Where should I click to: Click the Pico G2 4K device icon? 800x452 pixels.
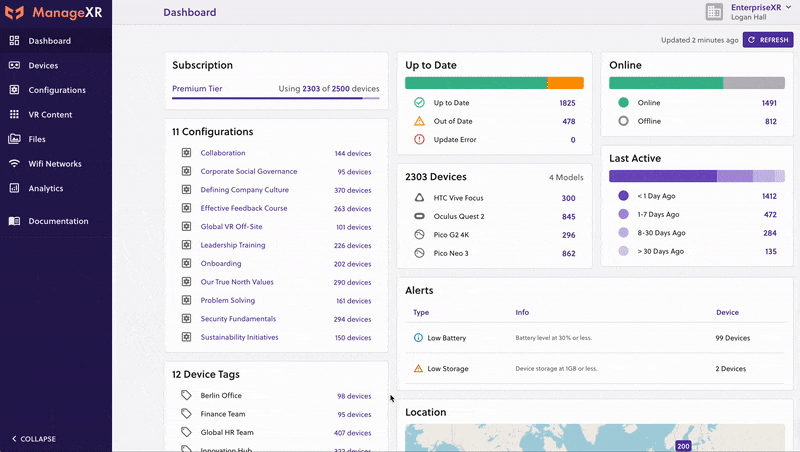click(419, 235)
